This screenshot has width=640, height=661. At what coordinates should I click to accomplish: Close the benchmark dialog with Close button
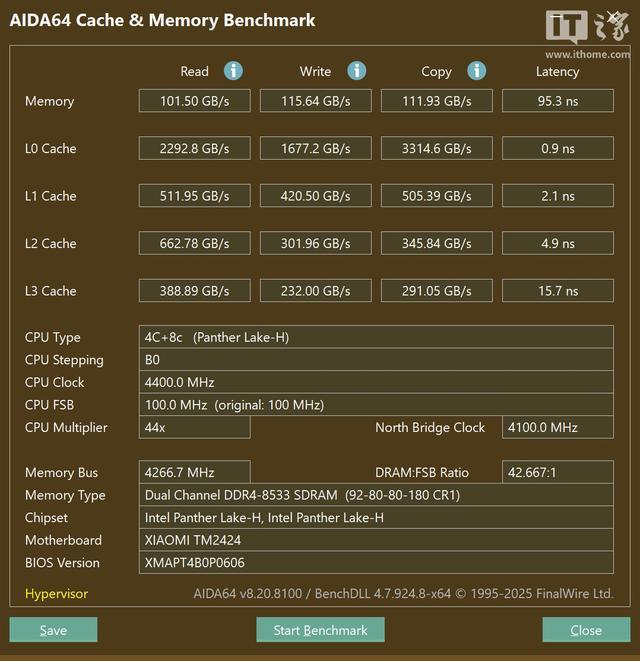(x=586, y=630)
